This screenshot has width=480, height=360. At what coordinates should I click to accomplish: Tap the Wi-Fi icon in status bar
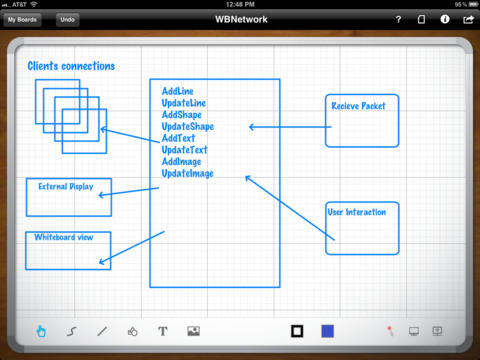click(34, 4)
